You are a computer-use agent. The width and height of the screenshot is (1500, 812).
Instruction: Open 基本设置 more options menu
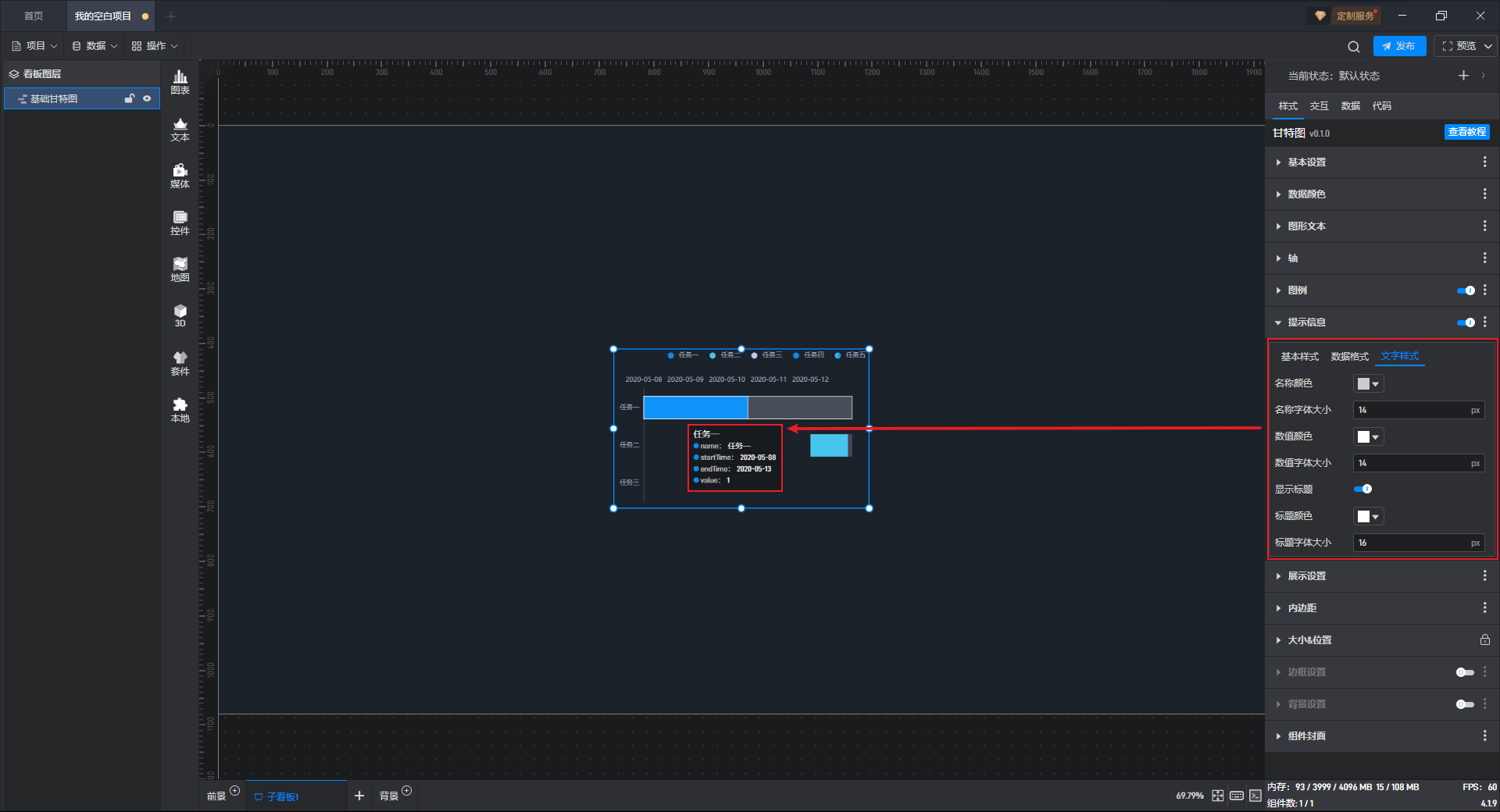[1484, 162]
